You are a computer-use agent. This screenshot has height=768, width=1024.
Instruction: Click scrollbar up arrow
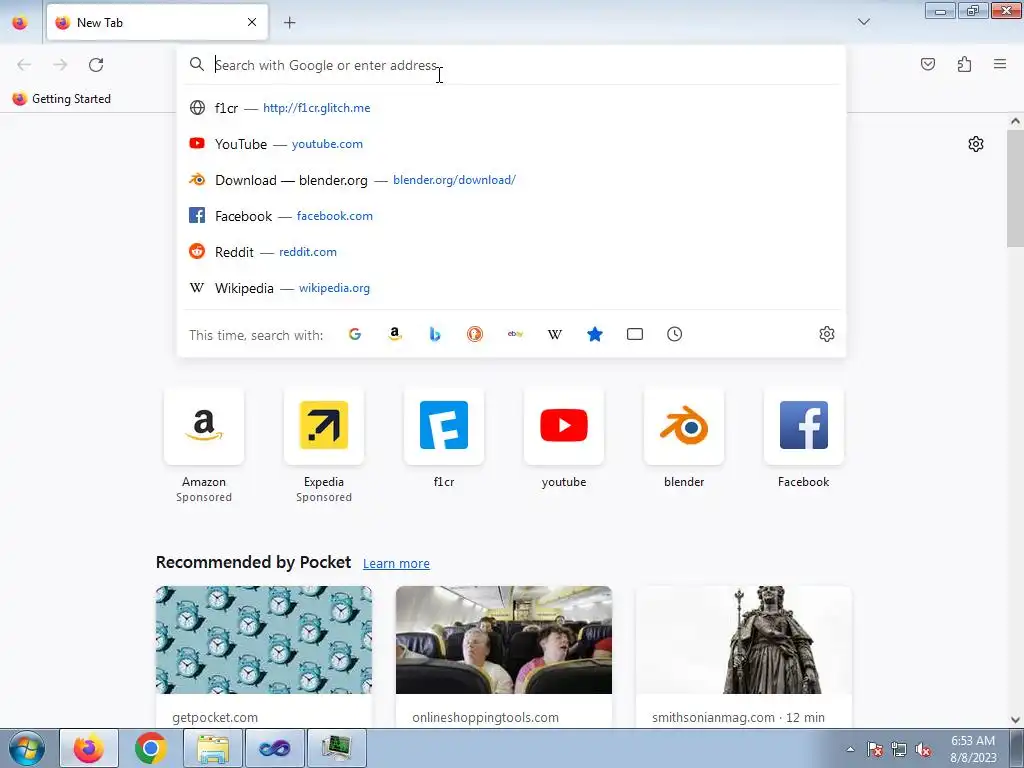pos(1015,121)
